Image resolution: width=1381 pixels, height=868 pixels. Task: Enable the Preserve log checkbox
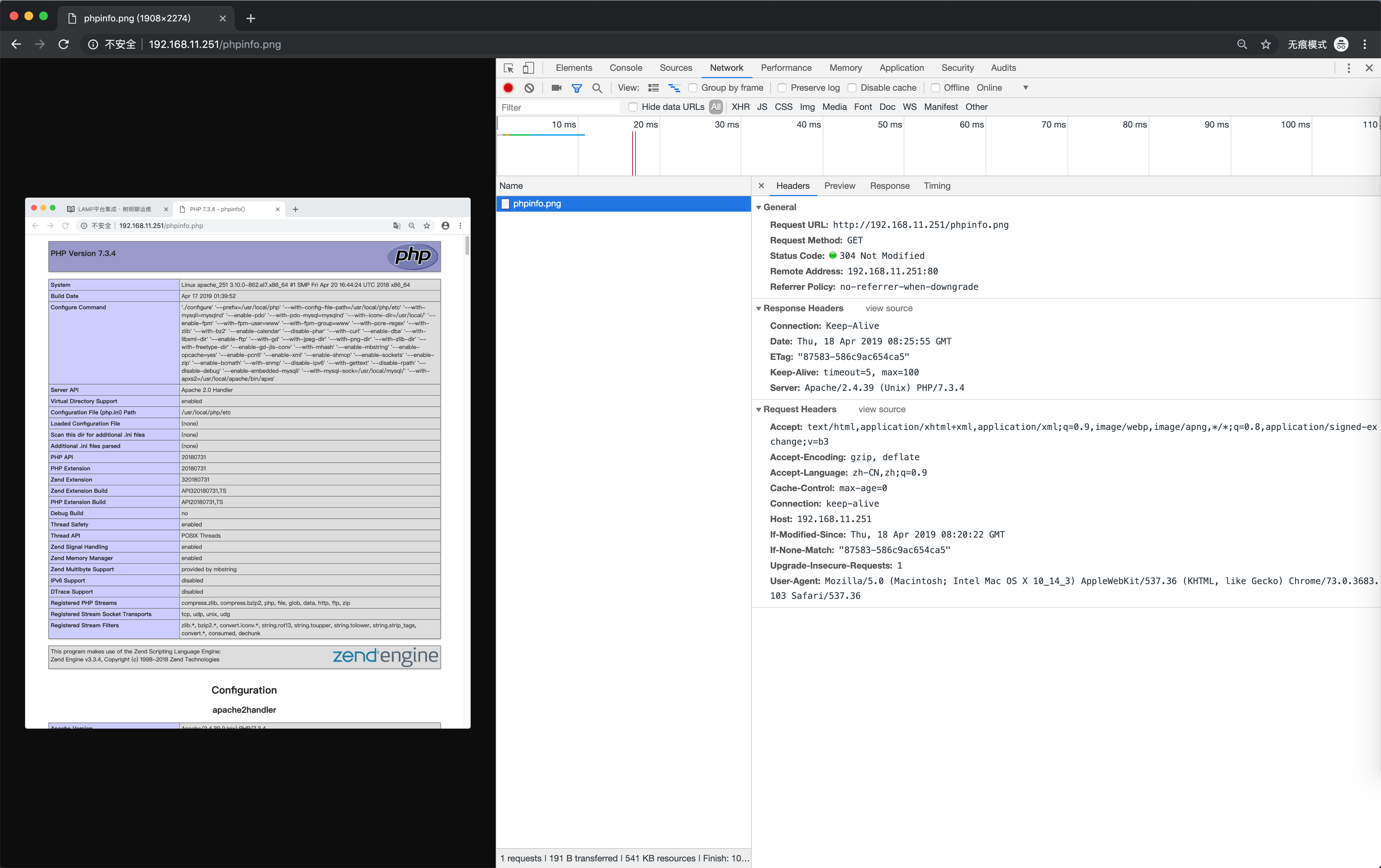tap(782, 88)
